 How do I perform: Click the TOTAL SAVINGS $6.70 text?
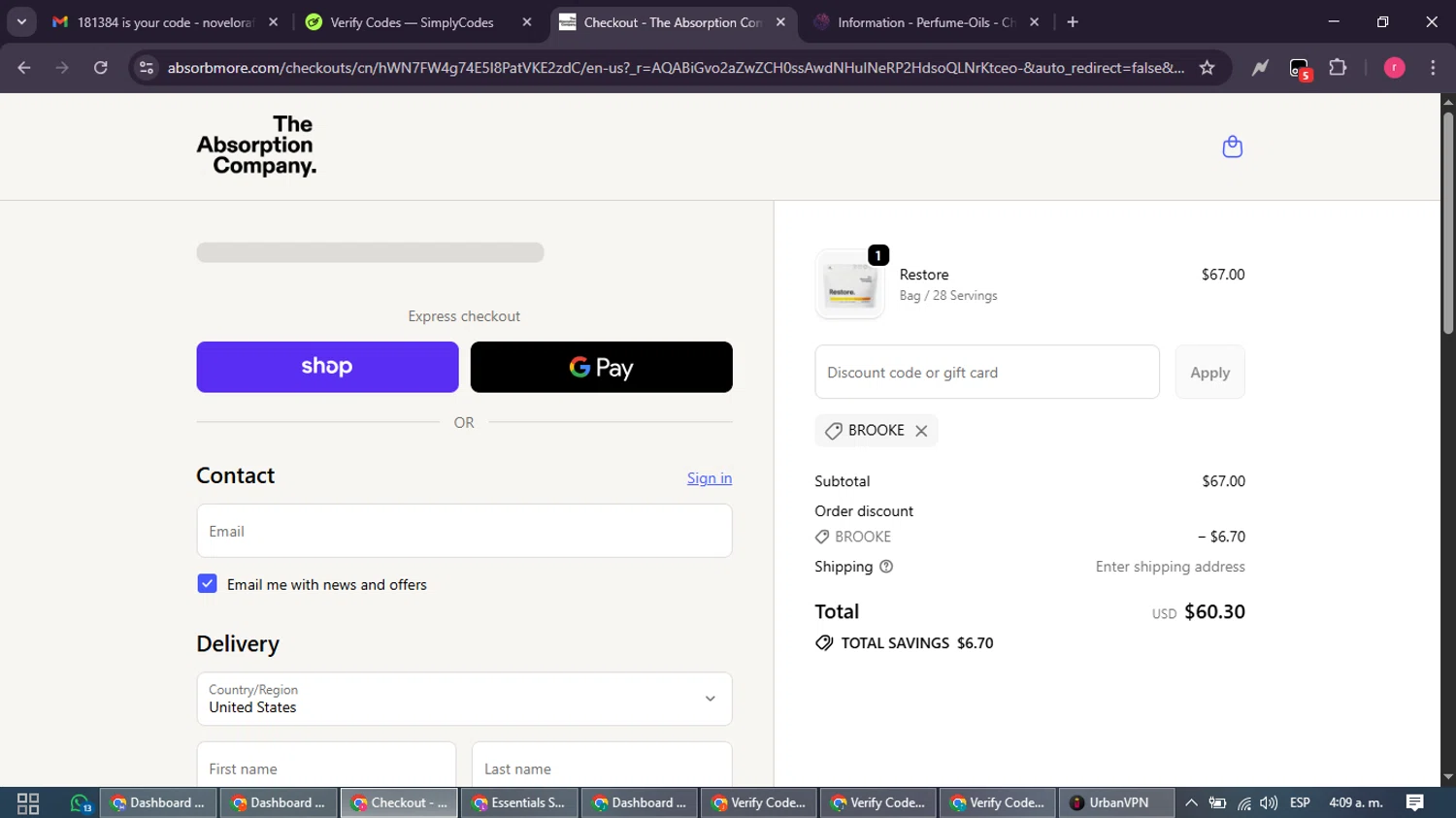[917, 643]
